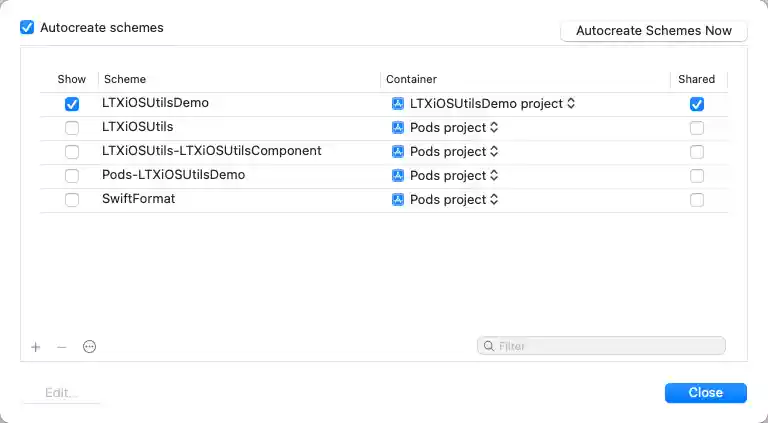Click the Close button
The image size is (768, 423).
(705, 393)
